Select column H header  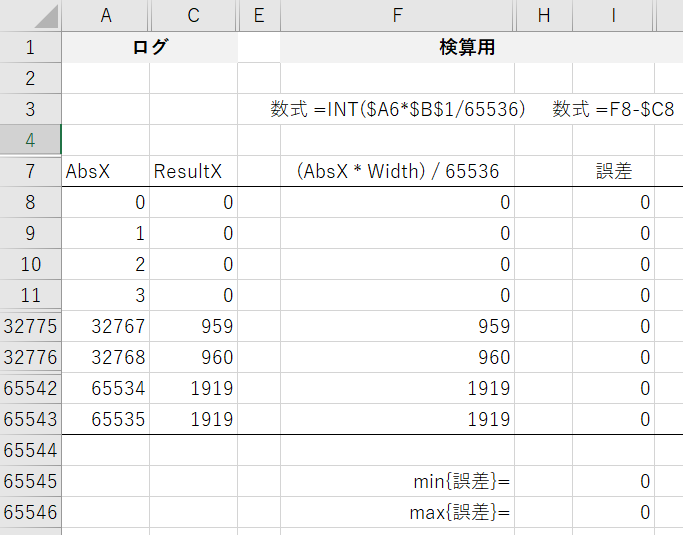544,16
